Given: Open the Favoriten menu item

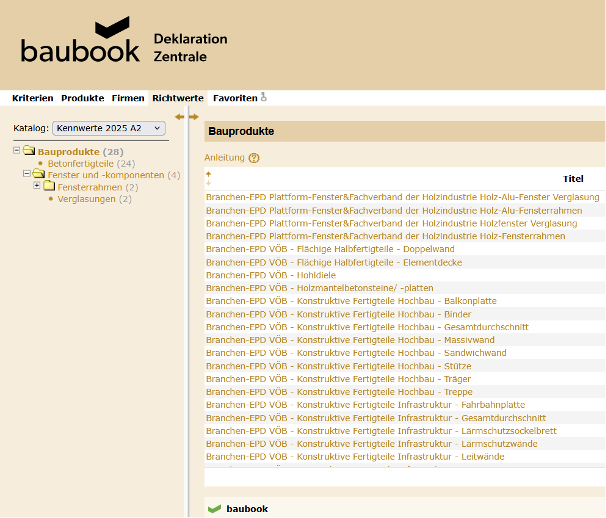Looking at the screenshot, I should tap(235, 98).
